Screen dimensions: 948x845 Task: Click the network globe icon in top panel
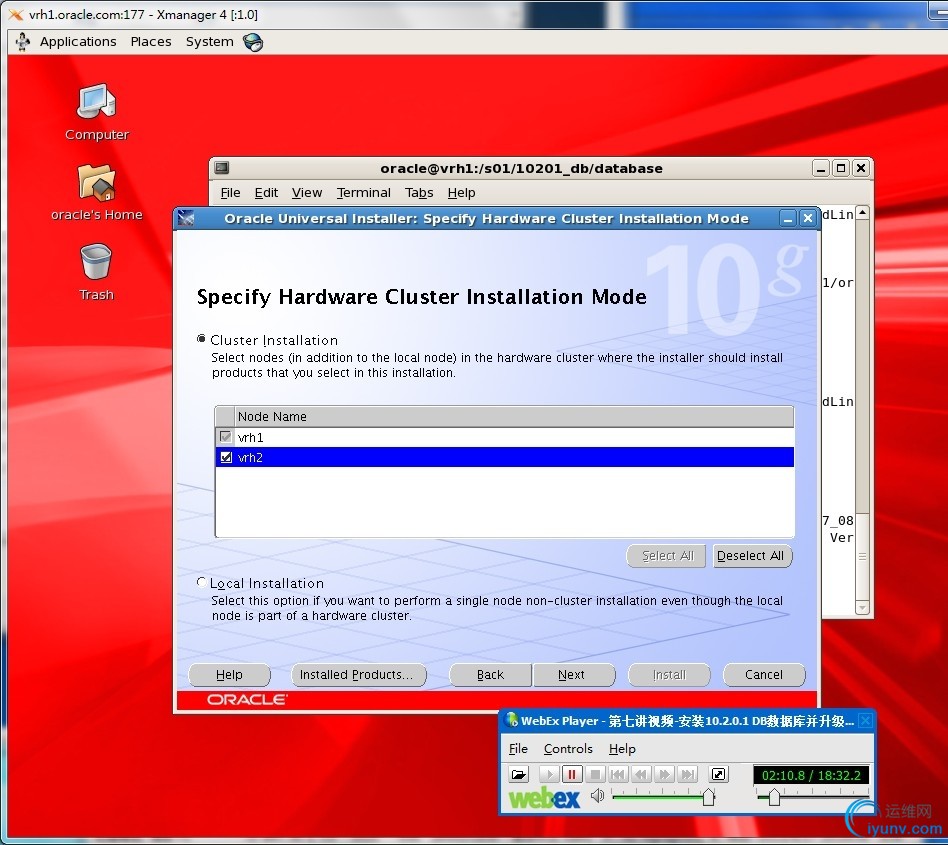253,42
